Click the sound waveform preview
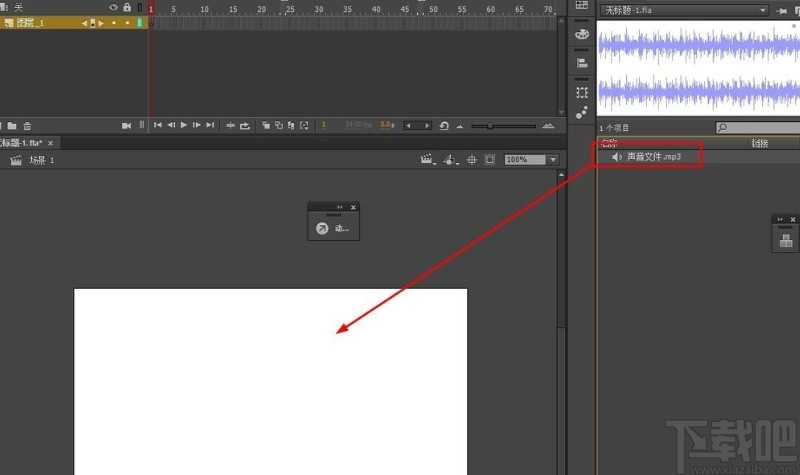The height and width of the screenshot is (475, 800). click(x=698, y=68)
